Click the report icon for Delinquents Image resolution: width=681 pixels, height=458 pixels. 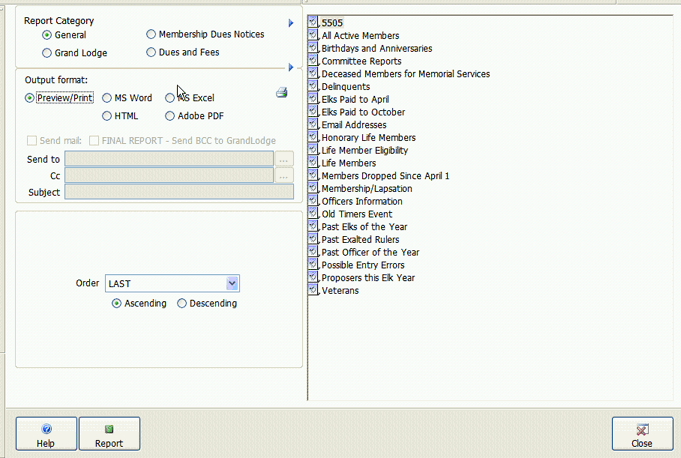(314, 86)
